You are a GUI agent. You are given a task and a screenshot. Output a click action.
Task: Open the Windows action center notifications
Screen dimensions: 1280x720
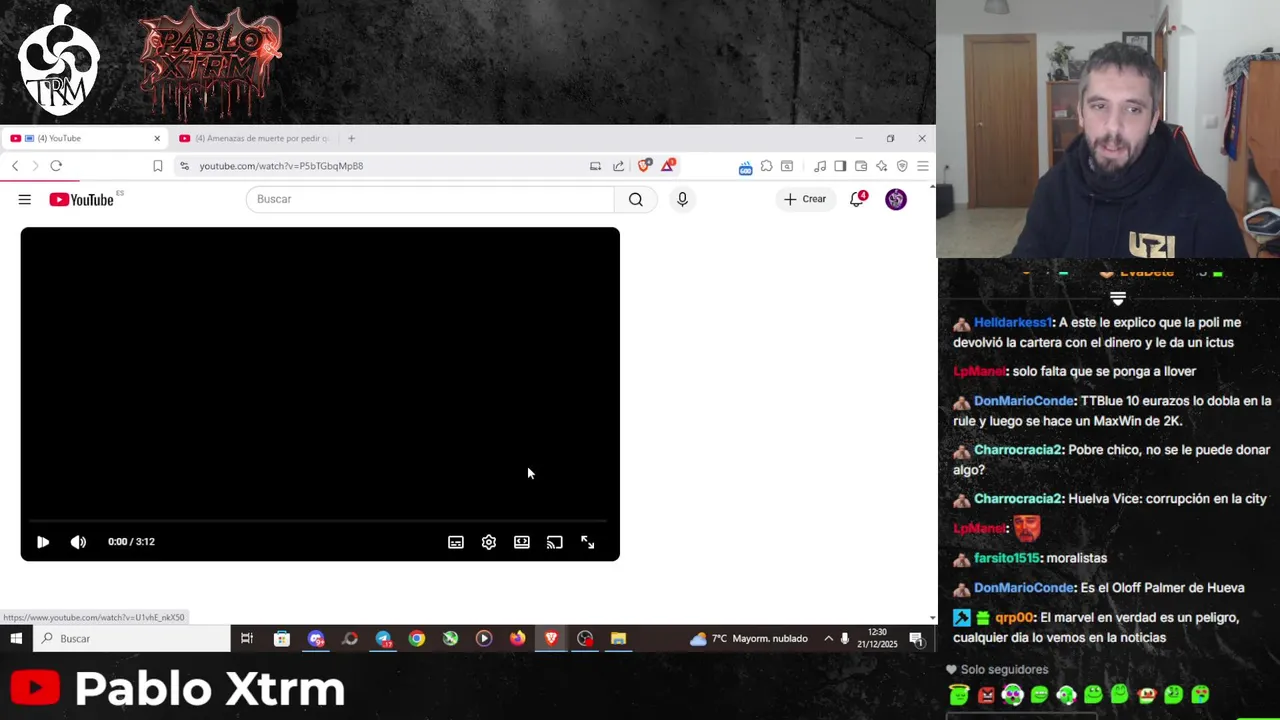coord(916,639)
